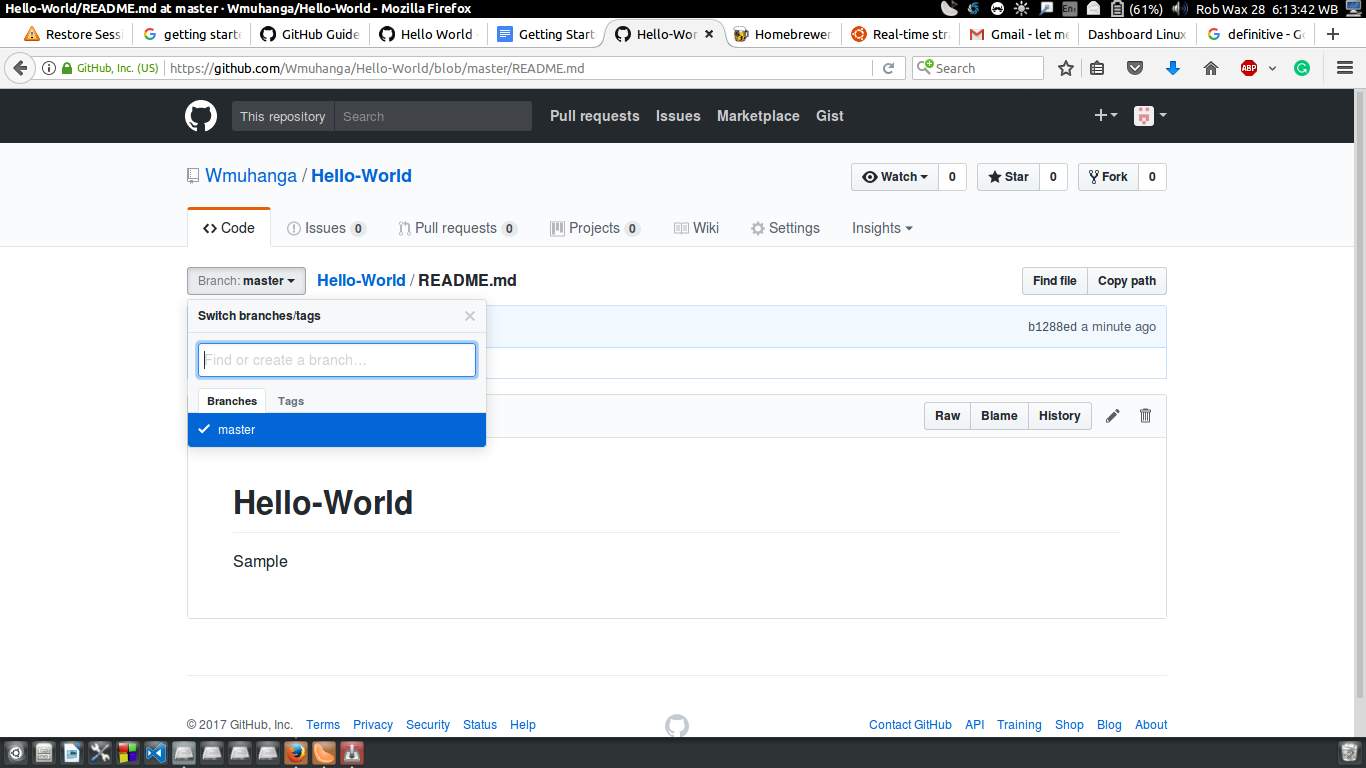
Task: Save the page to Pocket
Action: (1134, 68)
